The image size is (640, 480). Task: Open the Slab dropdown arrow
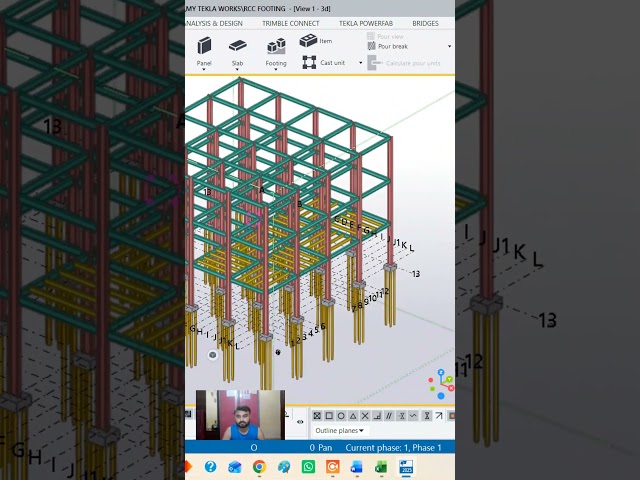click(237, 70)
